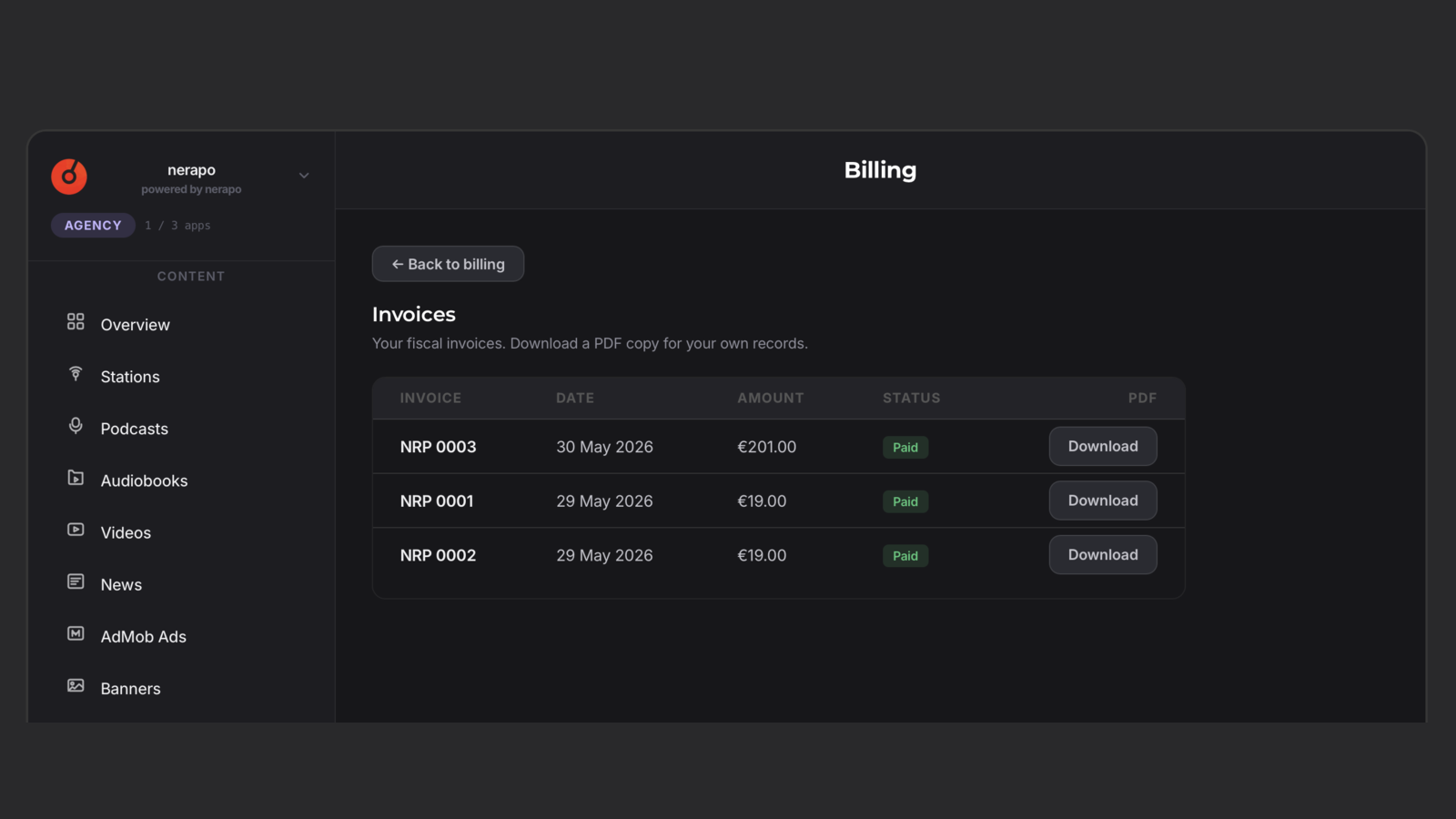The height and width of the screenshot is (819, 1456).
Task: Open the Audiobooks sidebar label
Action: pos(144,480)
